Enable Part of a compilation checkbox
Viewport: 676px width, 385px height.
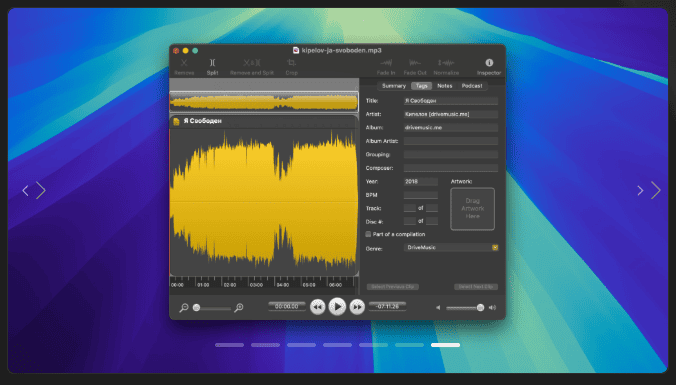pos(368,234)
